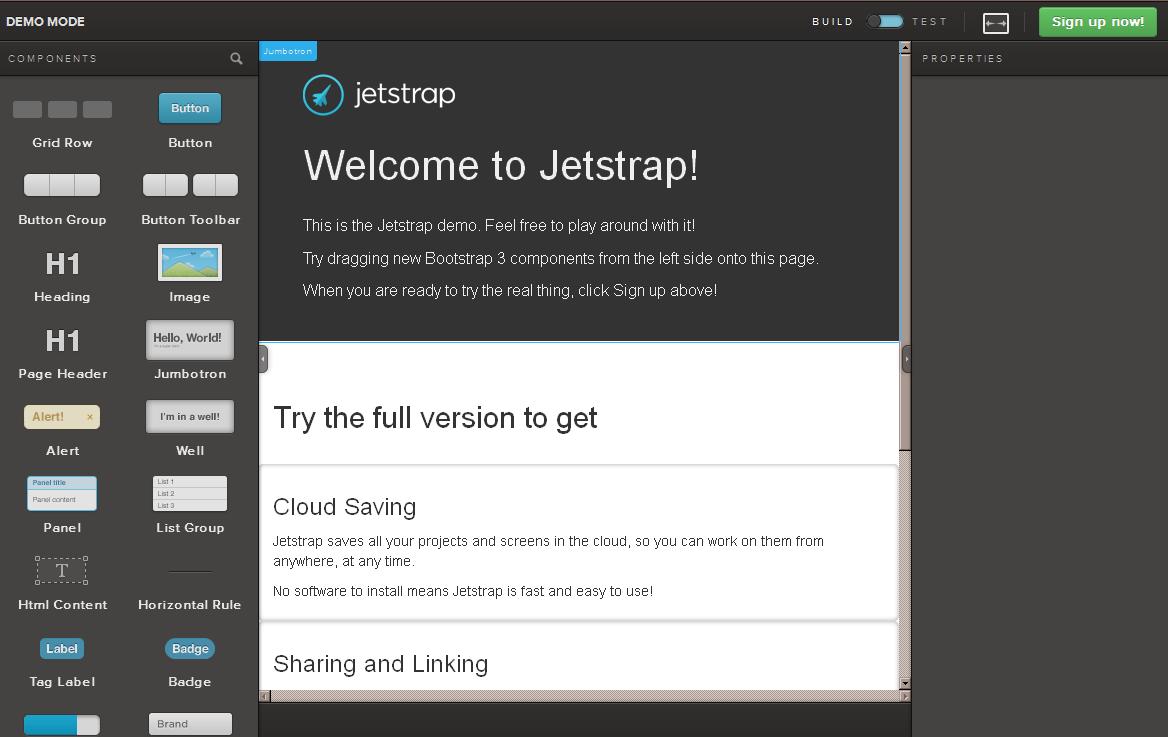
Task: Click the Heading H1 component icon
Action: [63, 264]
